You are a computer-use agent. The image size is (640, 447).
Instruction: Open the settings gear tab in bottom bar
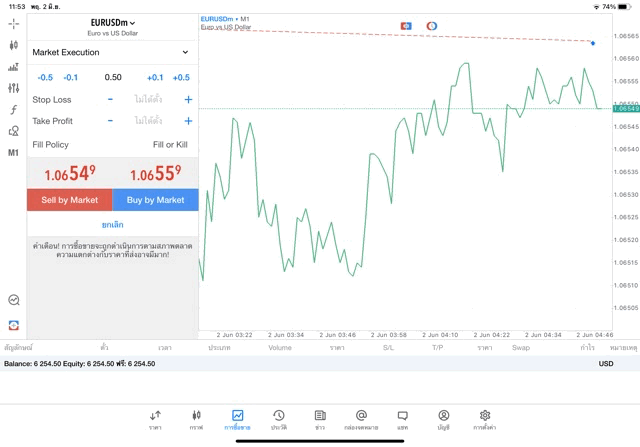(484, 420)
